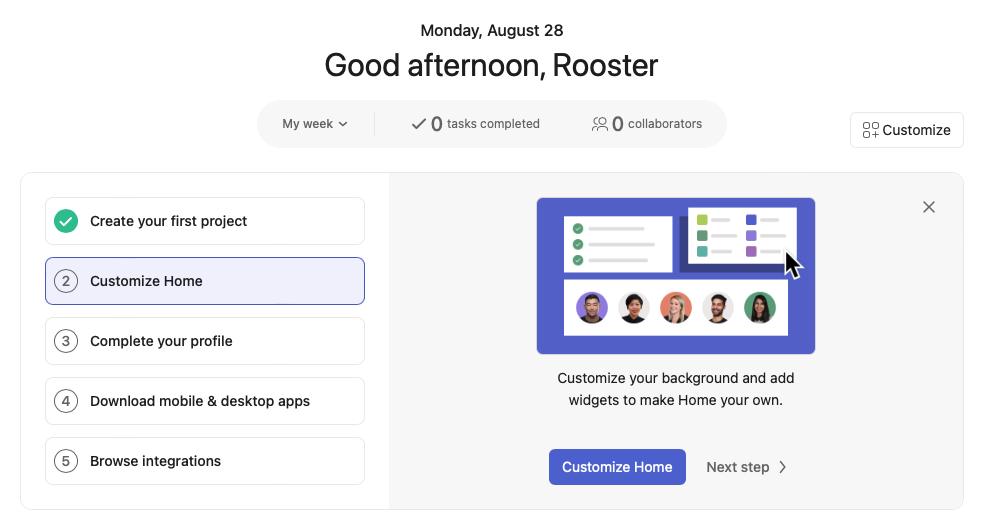
Task: Click the tasks completed checkmark icon
Action: [x=419, y=124]
